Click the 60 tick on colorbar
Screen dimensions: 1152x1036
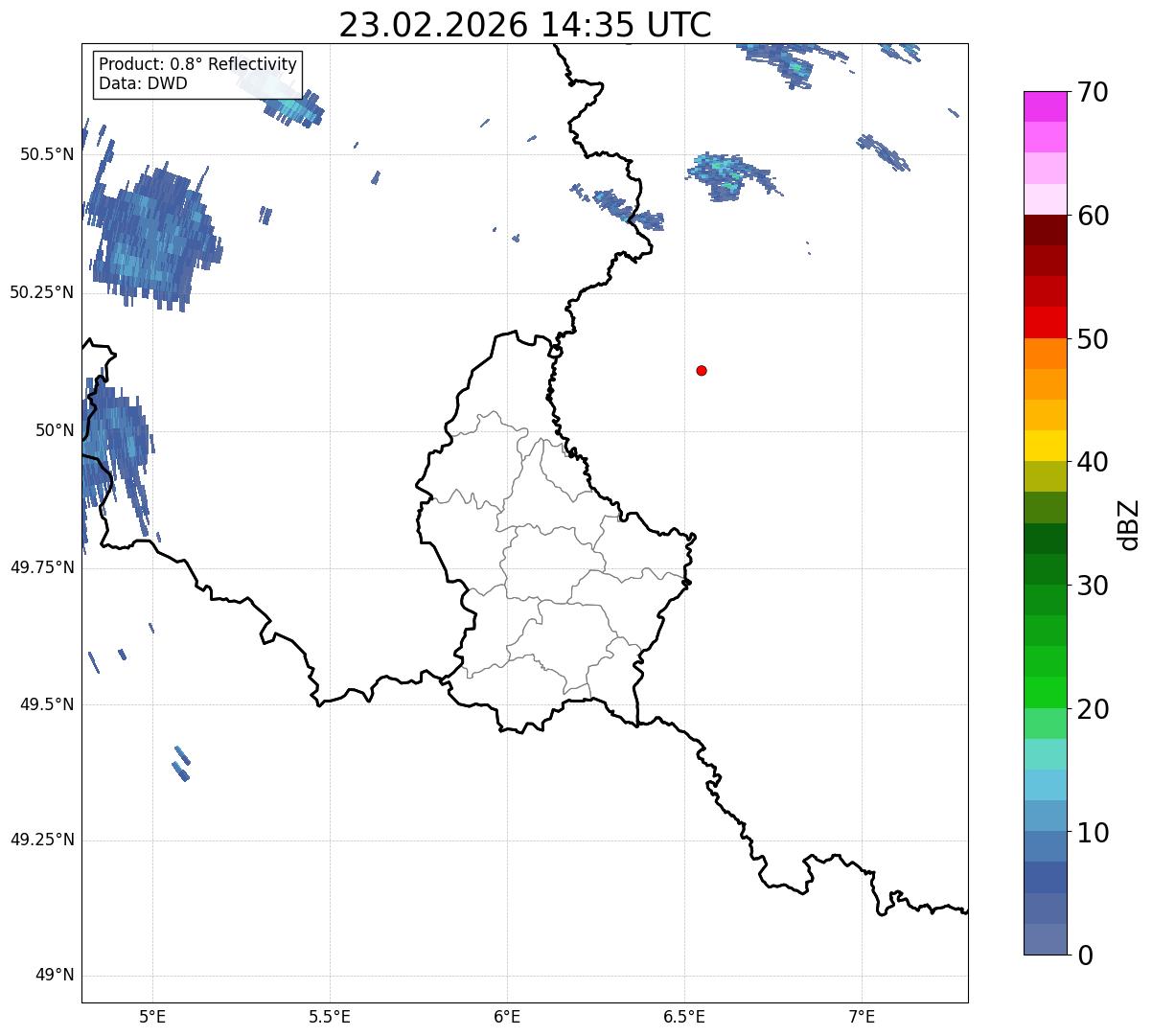1092,216
